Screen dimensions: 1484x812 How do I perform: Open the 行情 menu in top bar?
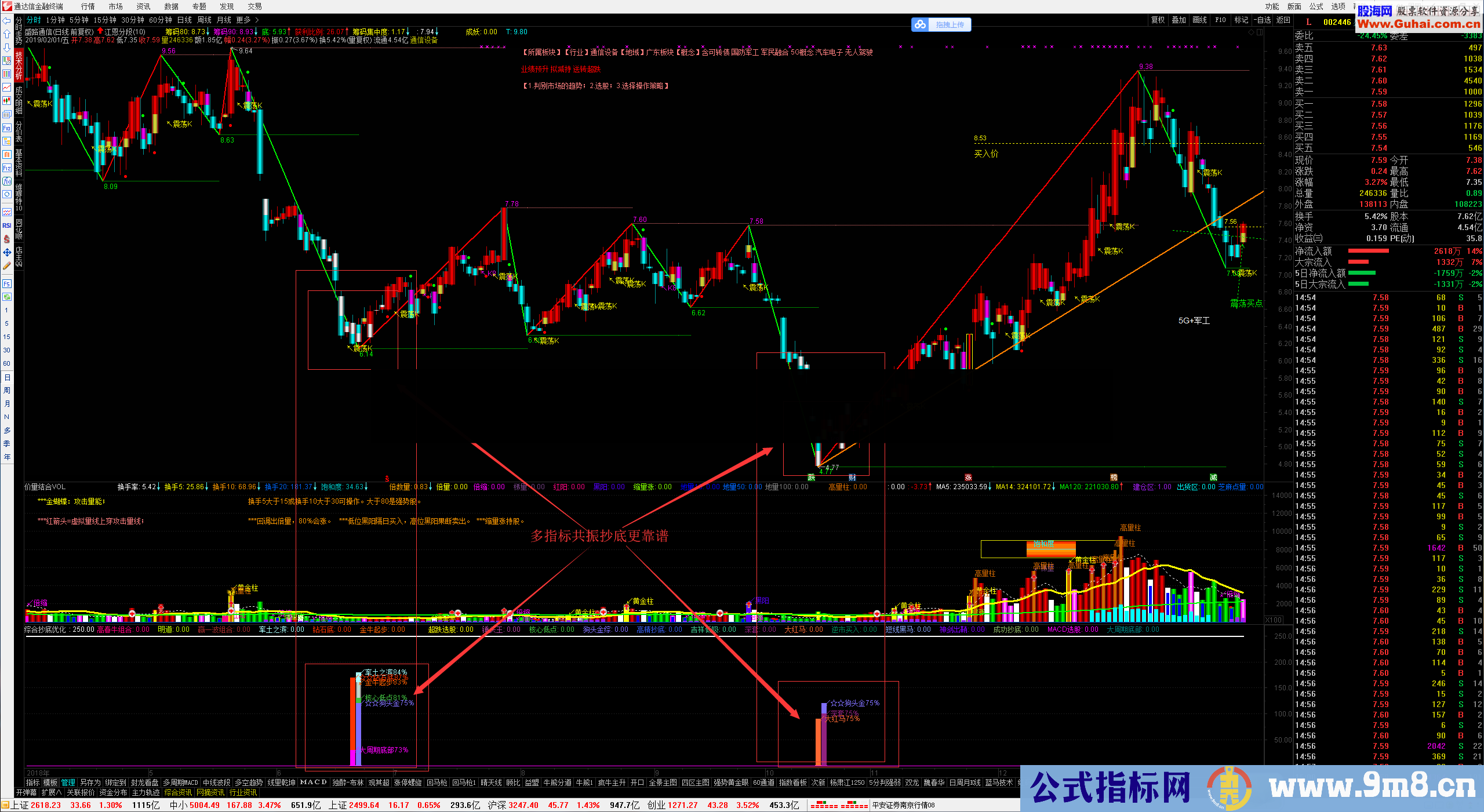[88, 6]
